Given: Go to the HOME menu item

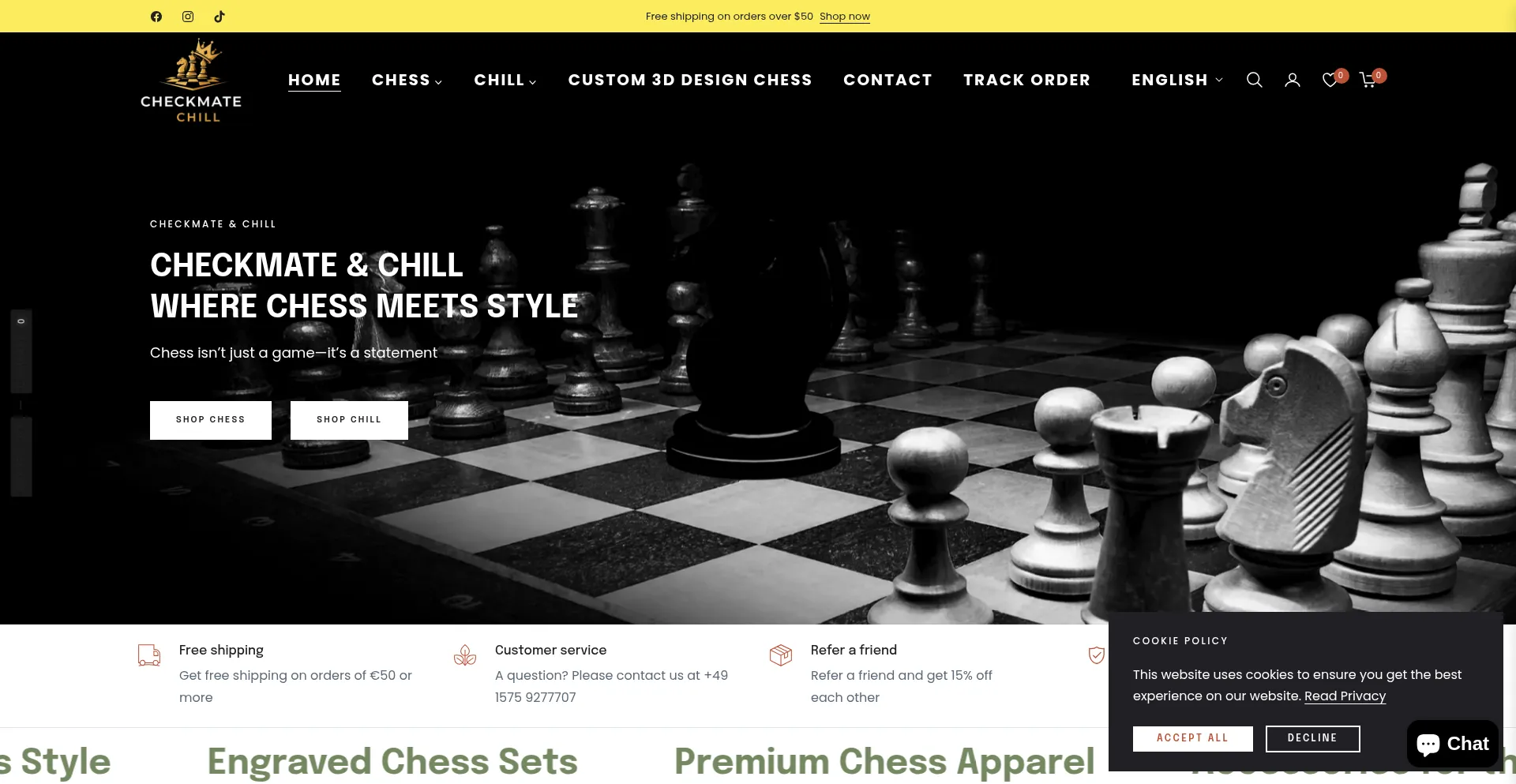Looking at the screenshot, I should (314, 80).
